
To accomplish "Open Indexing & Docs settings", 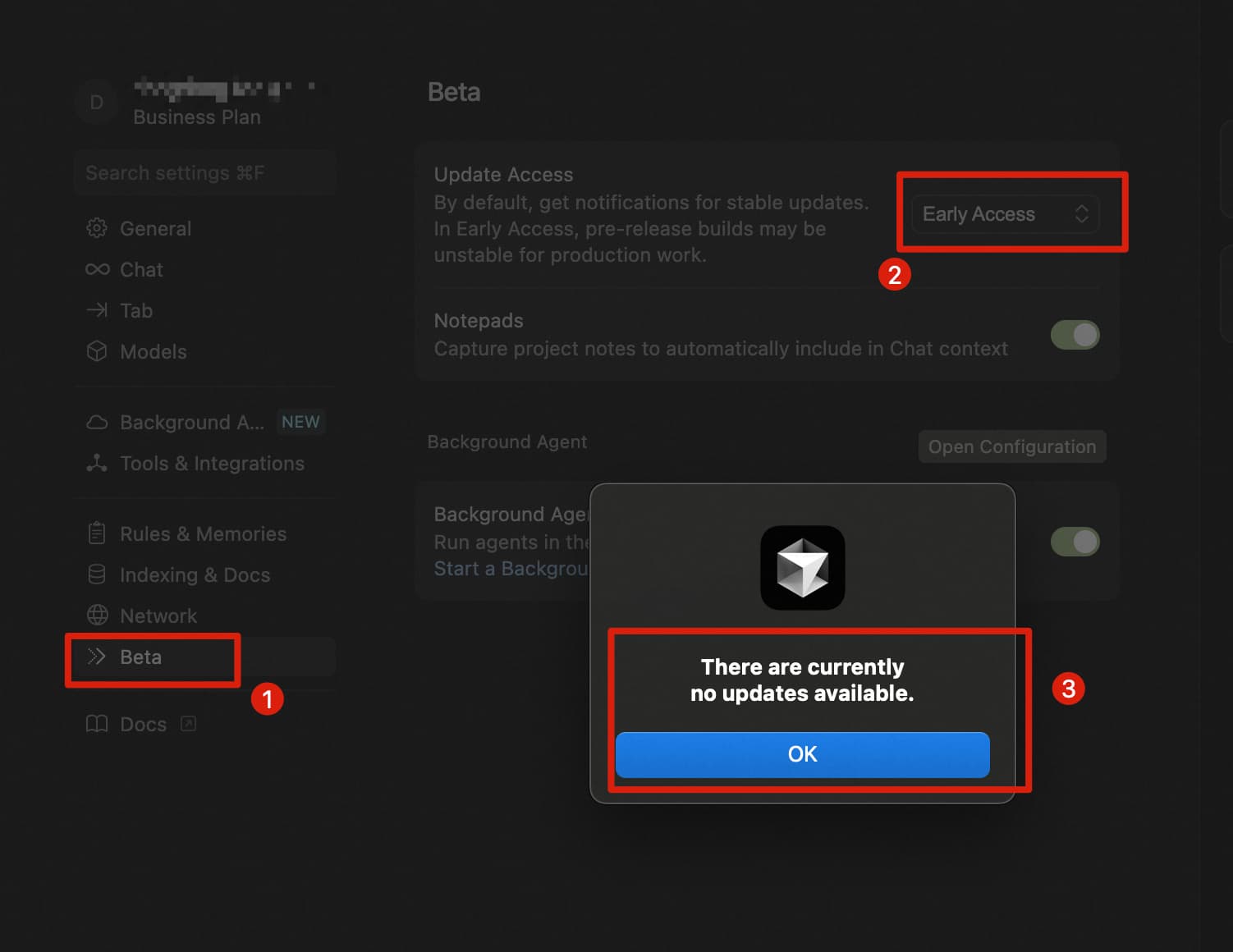I will 205,574.
